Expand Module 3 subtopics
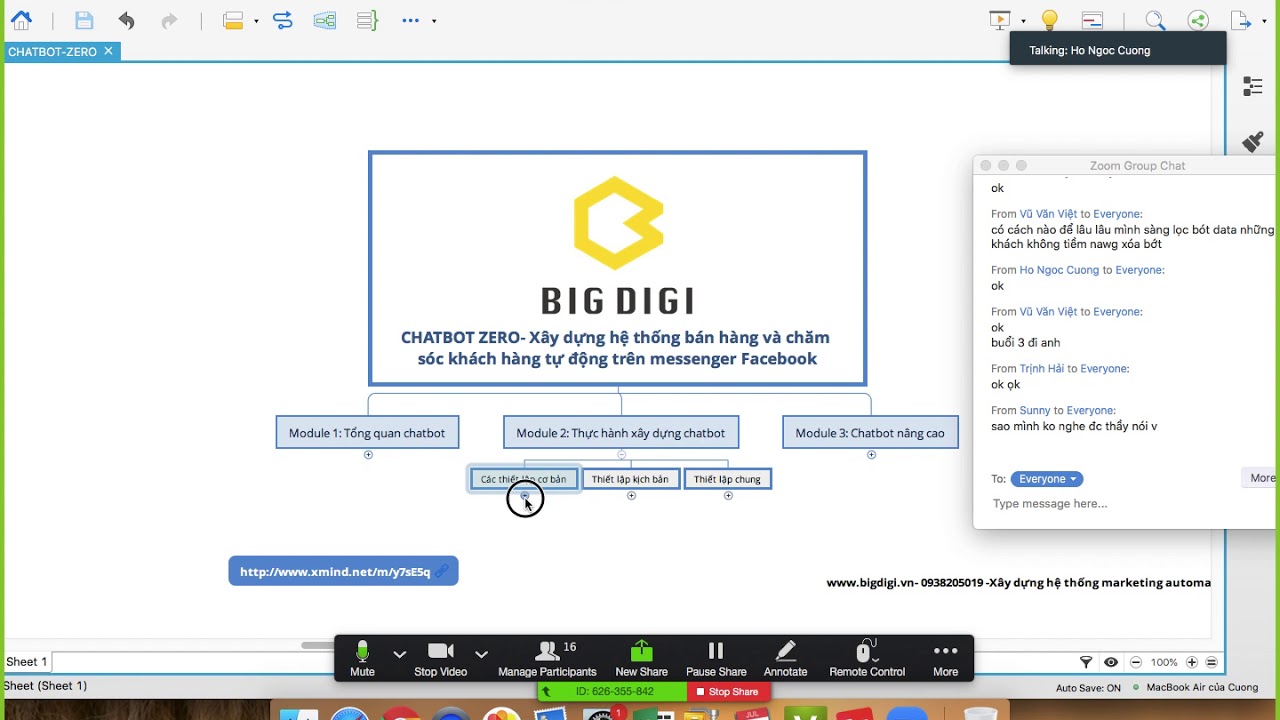 (x=871, y=455)
